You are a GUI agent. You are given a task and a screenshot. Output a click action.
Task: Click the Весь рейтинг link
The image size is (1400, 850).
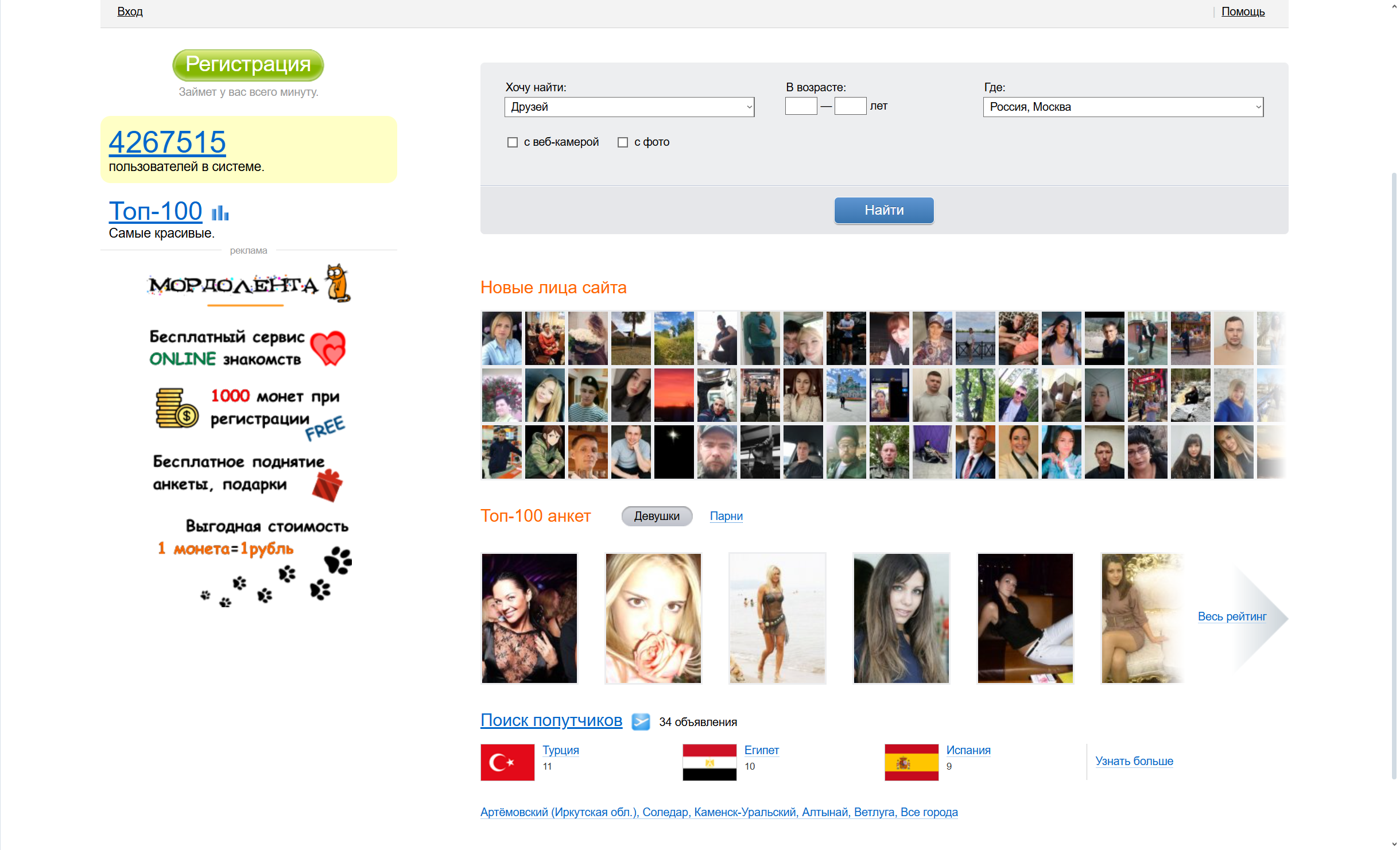[1232, 616]
